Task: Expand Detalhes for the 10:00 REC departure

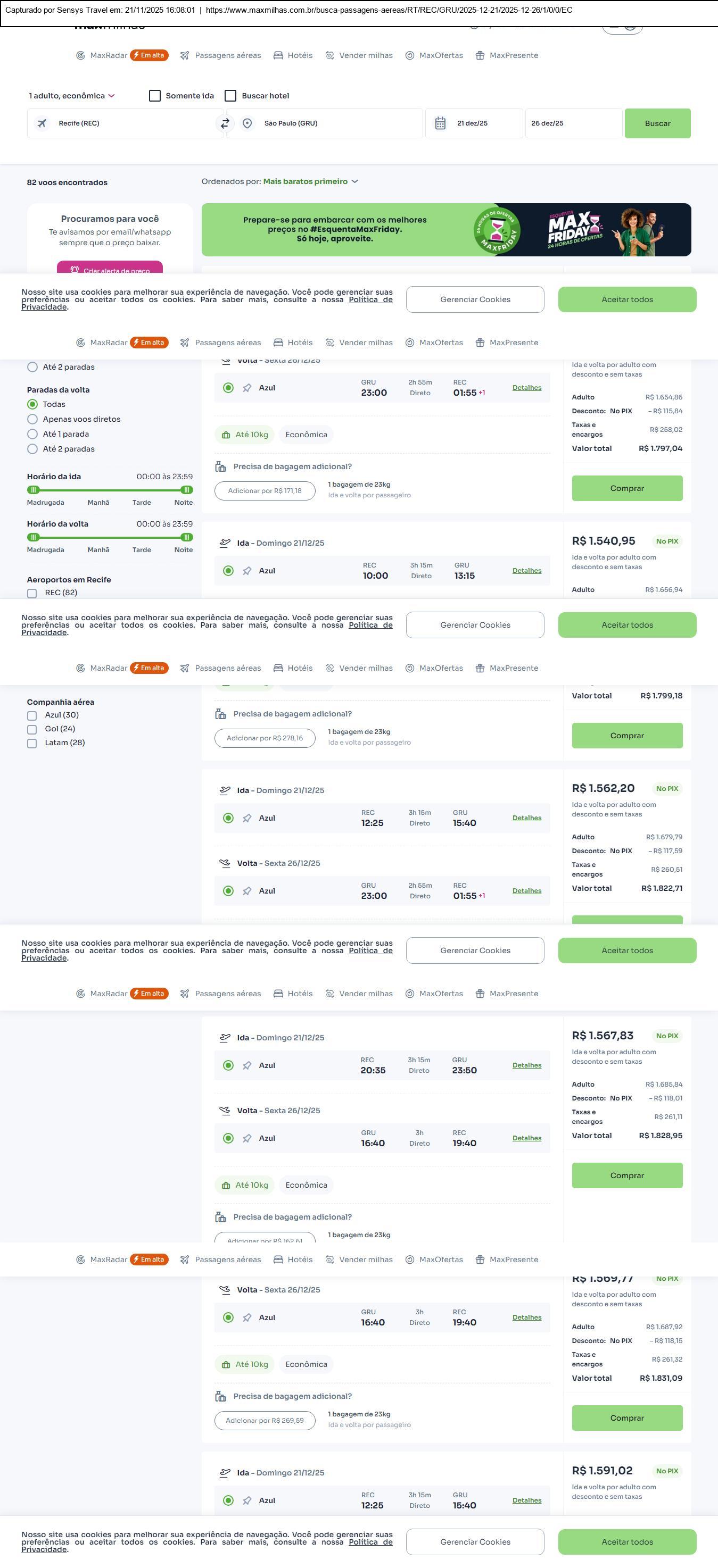Action: (526, 570)
